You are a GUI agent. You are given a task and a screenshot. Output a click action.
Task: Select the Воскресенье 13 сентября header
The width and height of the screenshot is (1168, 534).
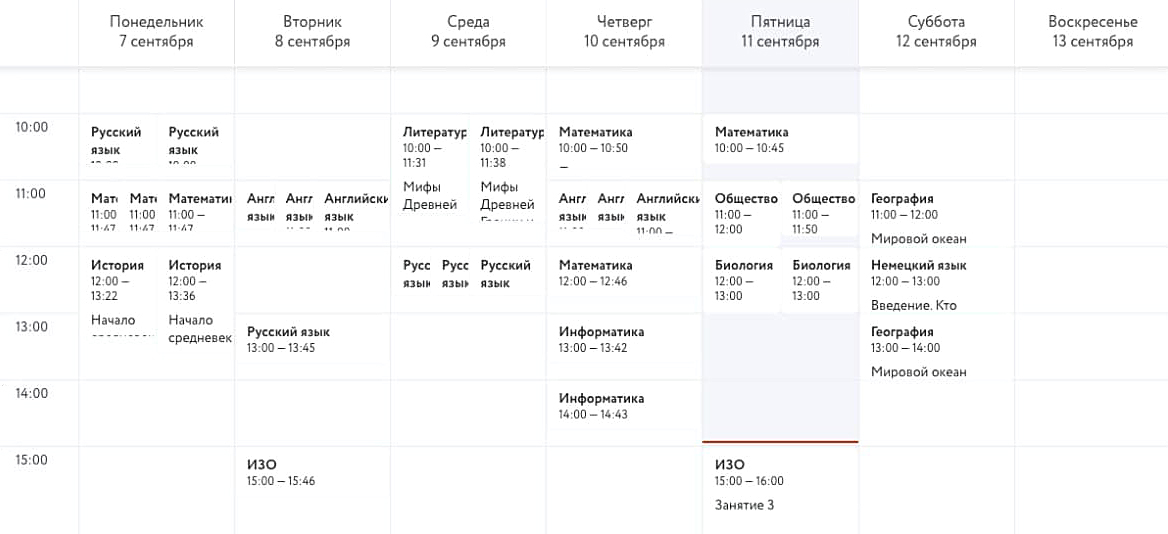(1092, 32)
